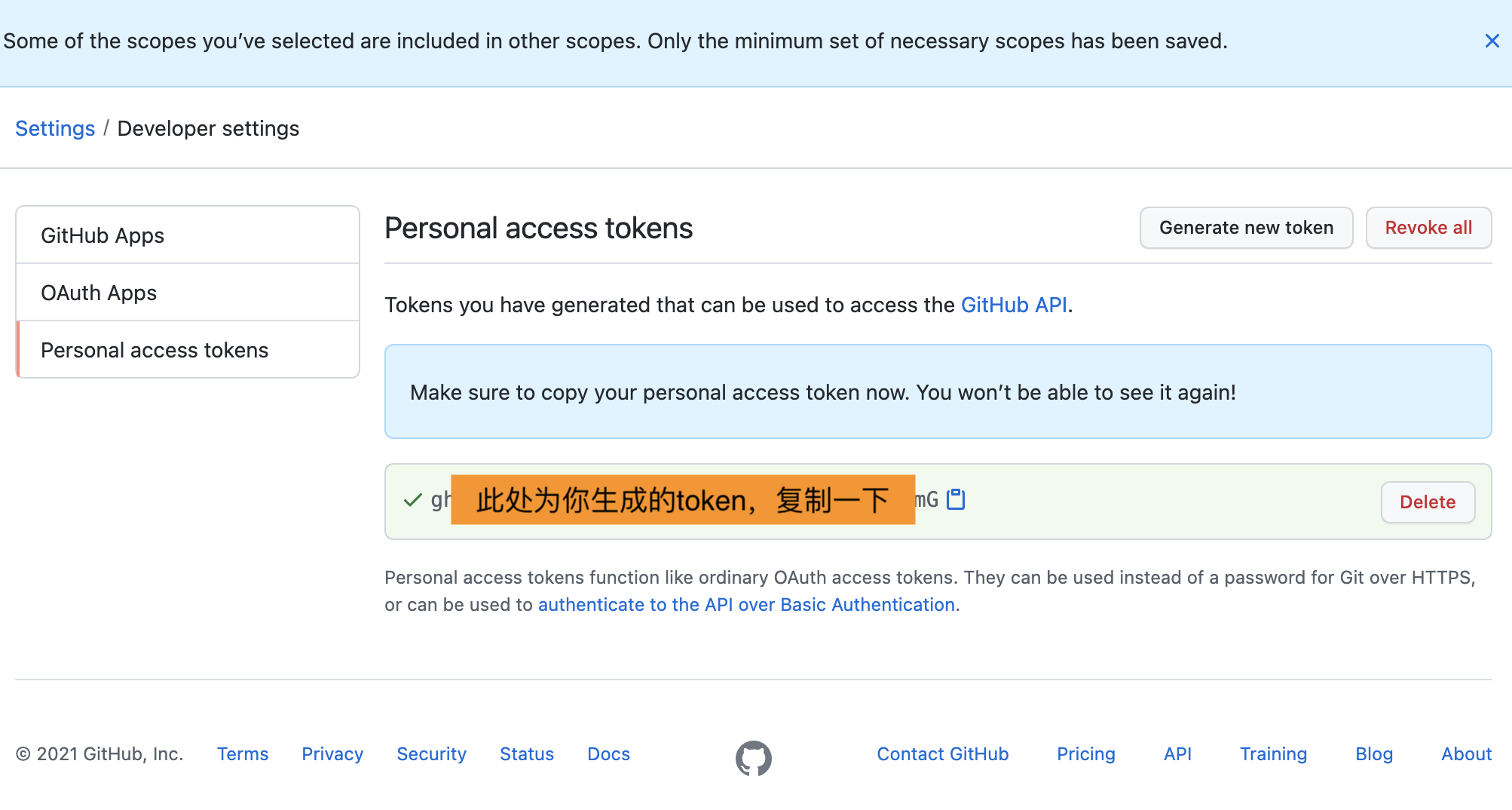
Task: Open Status footer link
Action: (x=527, y=754)
